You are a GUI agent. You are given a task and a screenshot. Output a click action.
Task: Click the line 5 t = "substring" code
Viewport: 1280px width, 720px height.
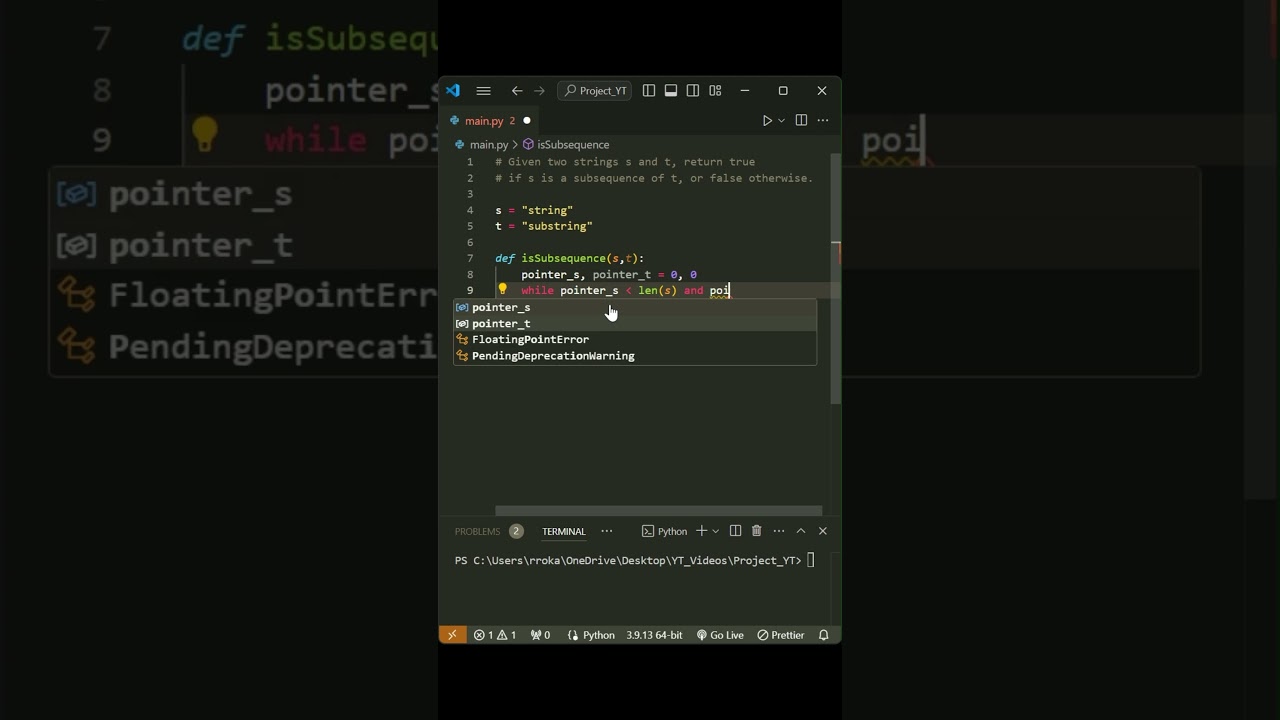[544, 226]
